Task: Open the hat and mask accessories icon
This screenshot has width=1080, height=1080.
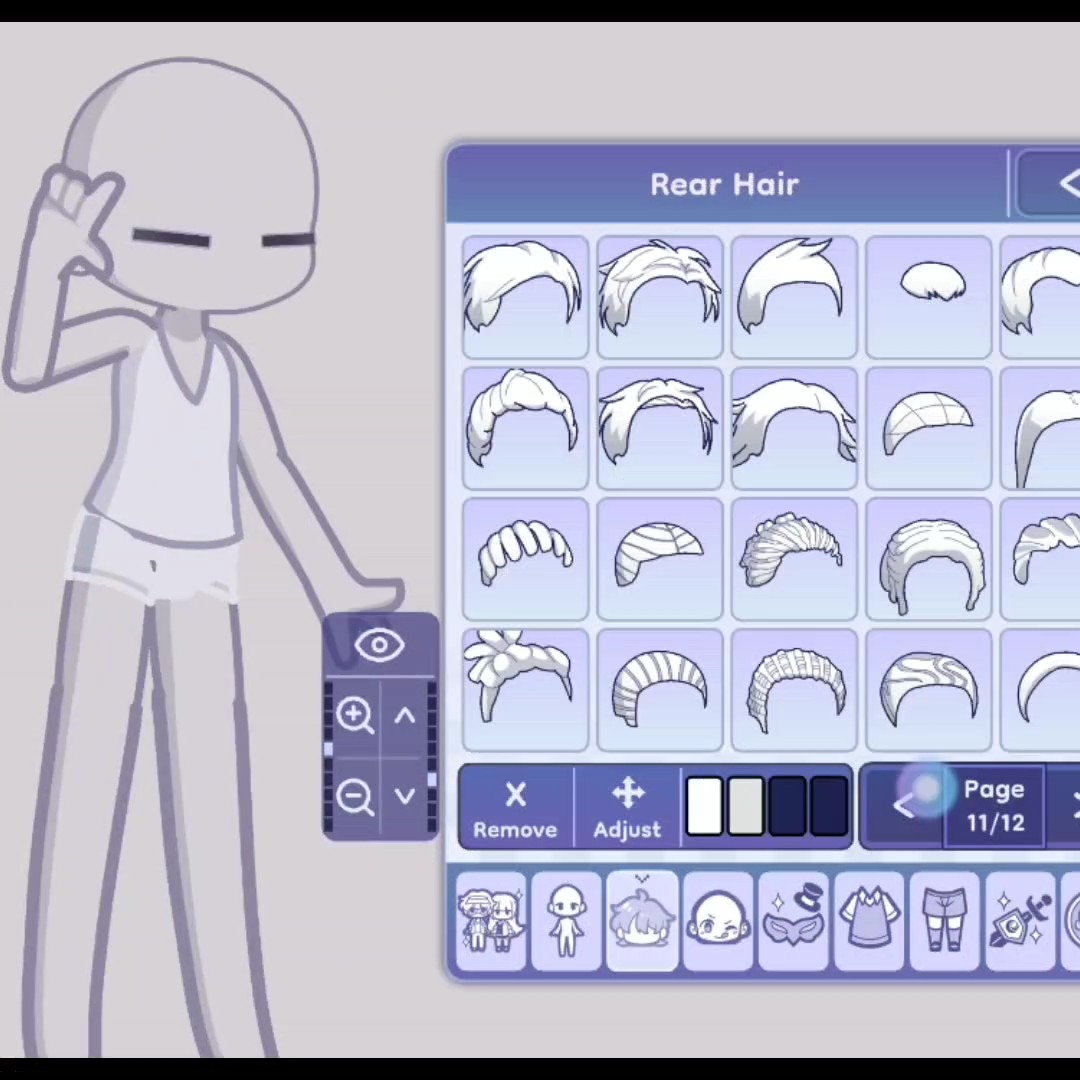Action: 793,921
